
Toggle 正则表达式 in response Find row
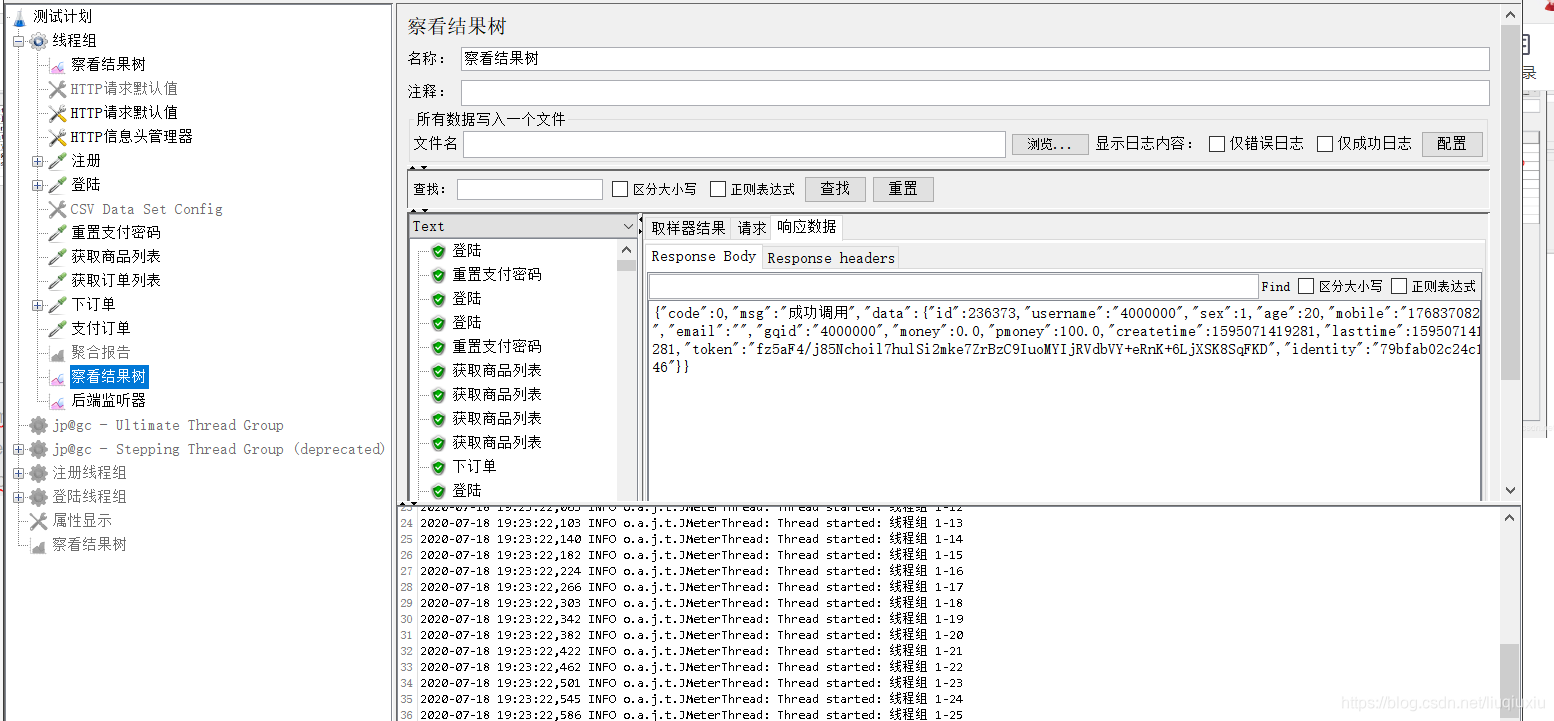pos(1399,287)
